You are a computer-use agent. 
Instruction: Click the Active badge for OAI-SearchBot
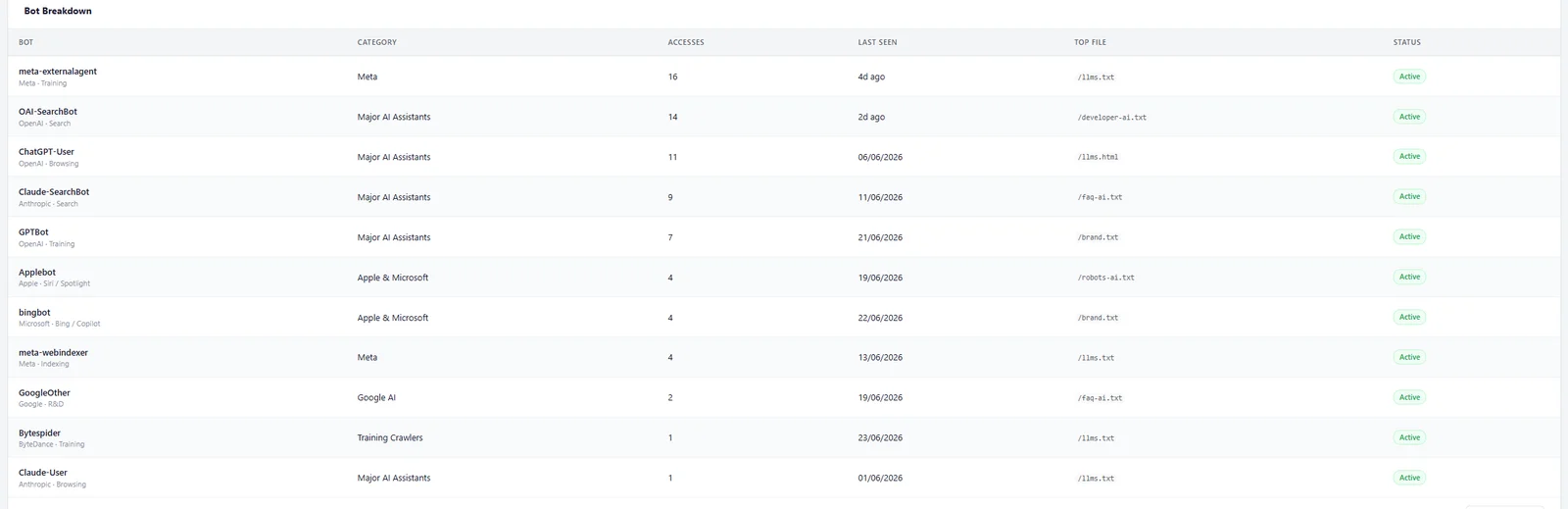[x=1409, y=117]
